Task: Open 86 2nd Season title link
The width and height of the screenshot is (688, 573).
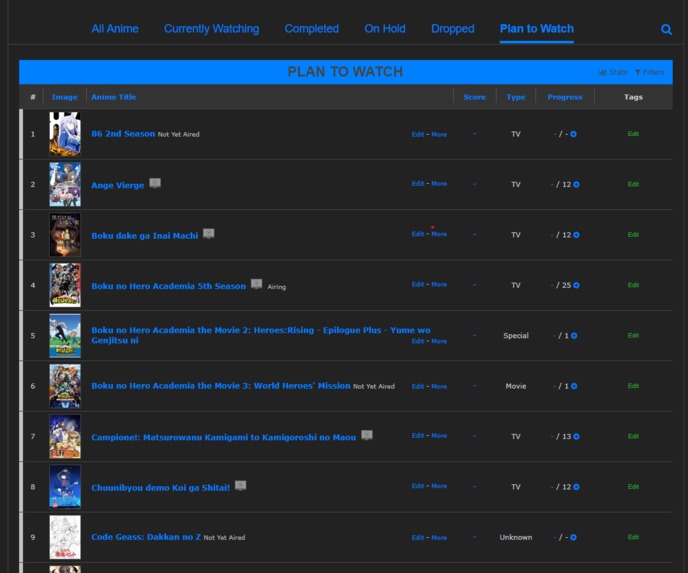Action: [x=123, y=134]
